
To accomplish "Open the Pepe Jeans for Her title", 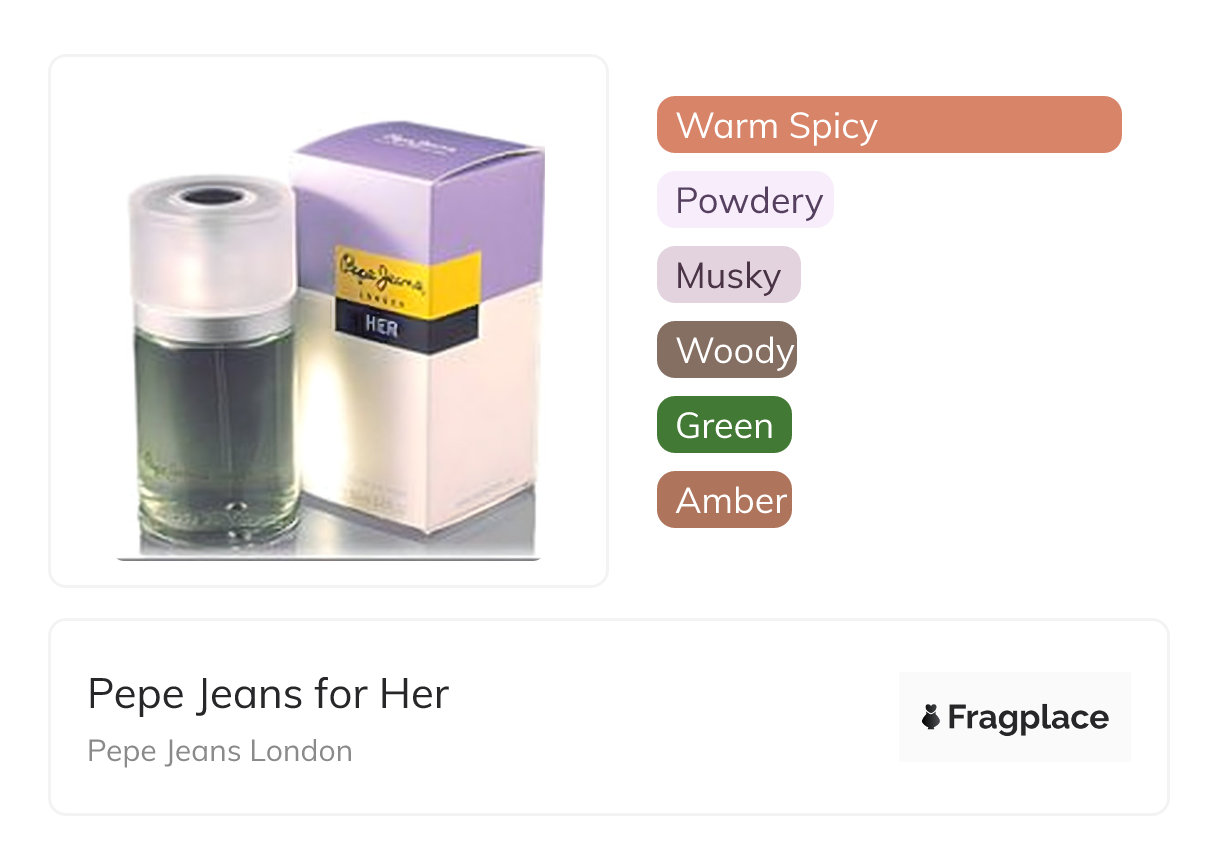I will point(268,693).
